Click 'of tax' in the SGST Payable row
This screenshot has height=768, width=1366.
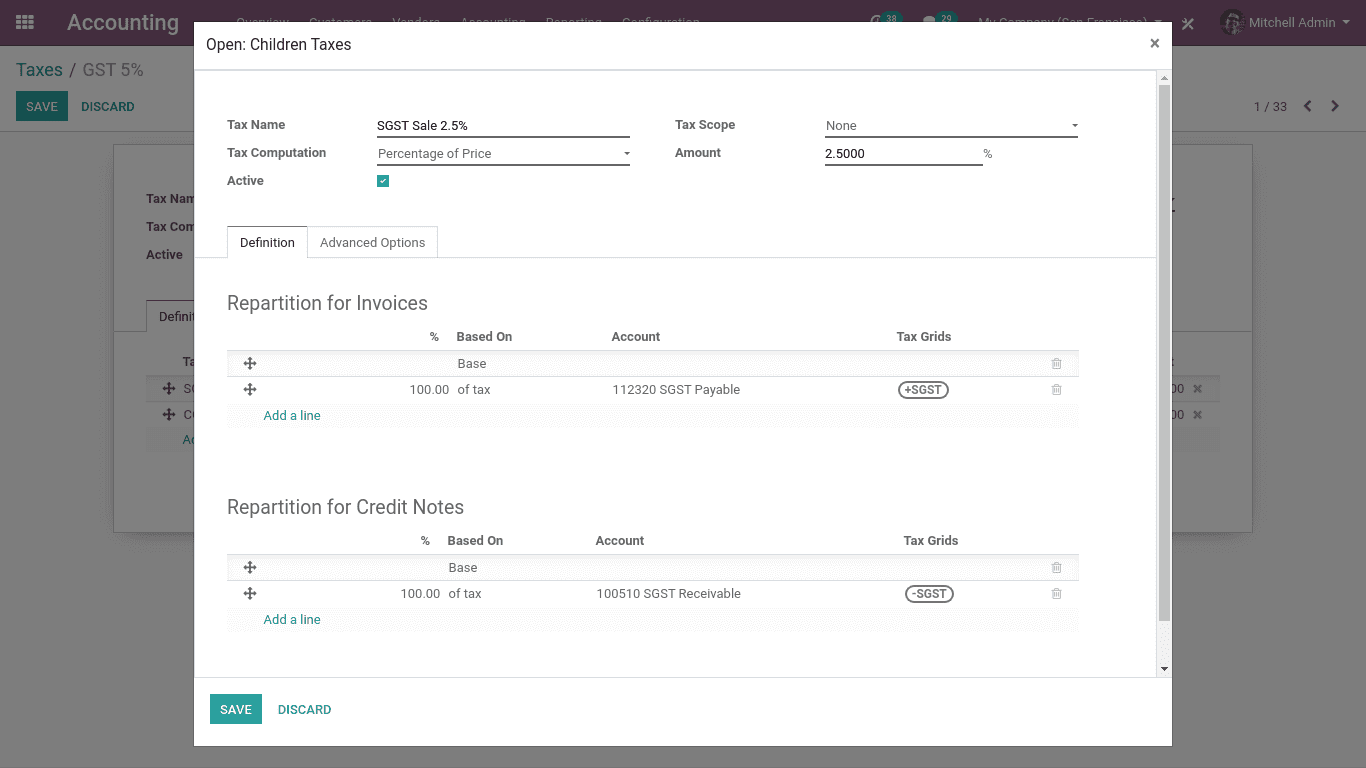[x=474, y=390]
